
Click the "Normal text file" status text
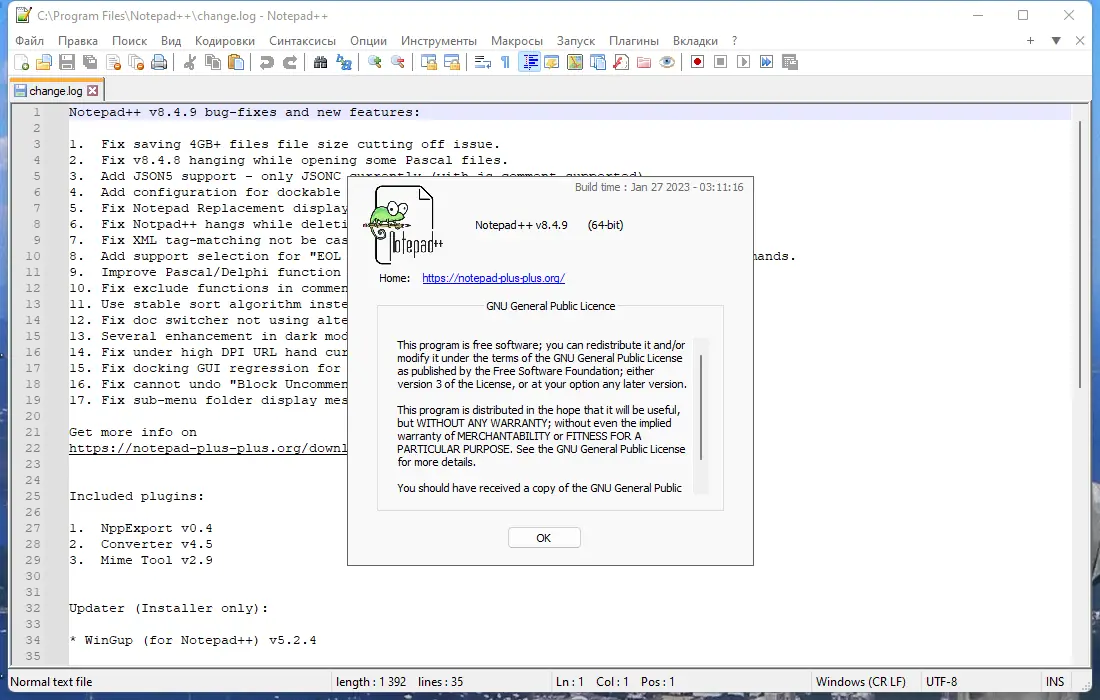click(x=51, y=682)
